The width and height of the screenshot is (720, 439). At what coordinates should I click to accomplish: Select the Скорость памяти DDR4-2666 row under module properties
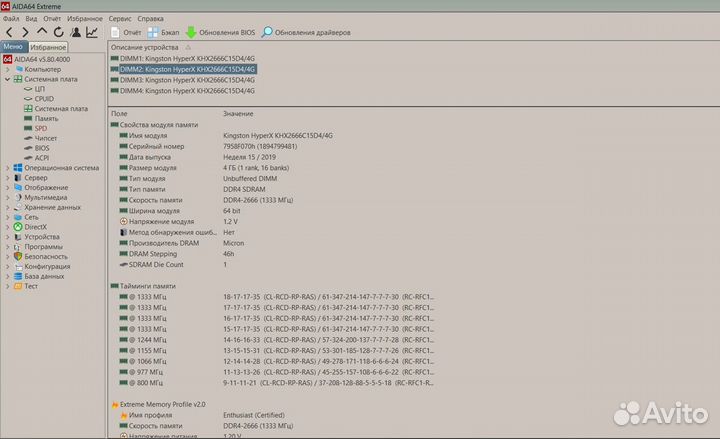point(207,200)
